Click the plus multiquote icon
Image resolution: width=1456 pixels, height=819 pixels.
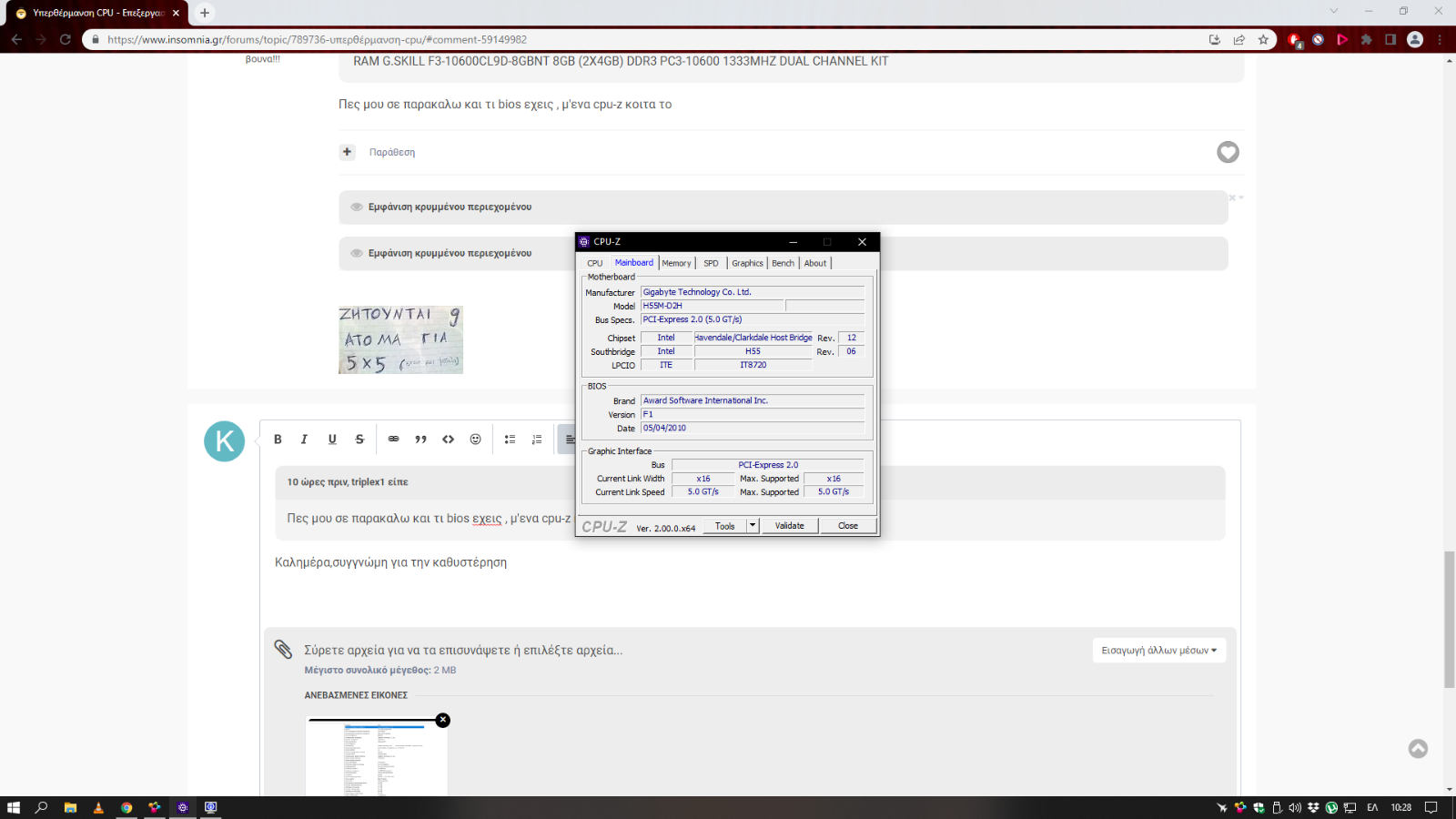tap(347, 152)
